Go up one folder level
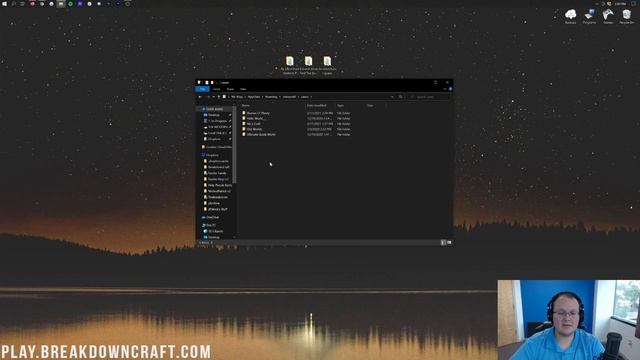640x360 pixels. pos(219,97)
